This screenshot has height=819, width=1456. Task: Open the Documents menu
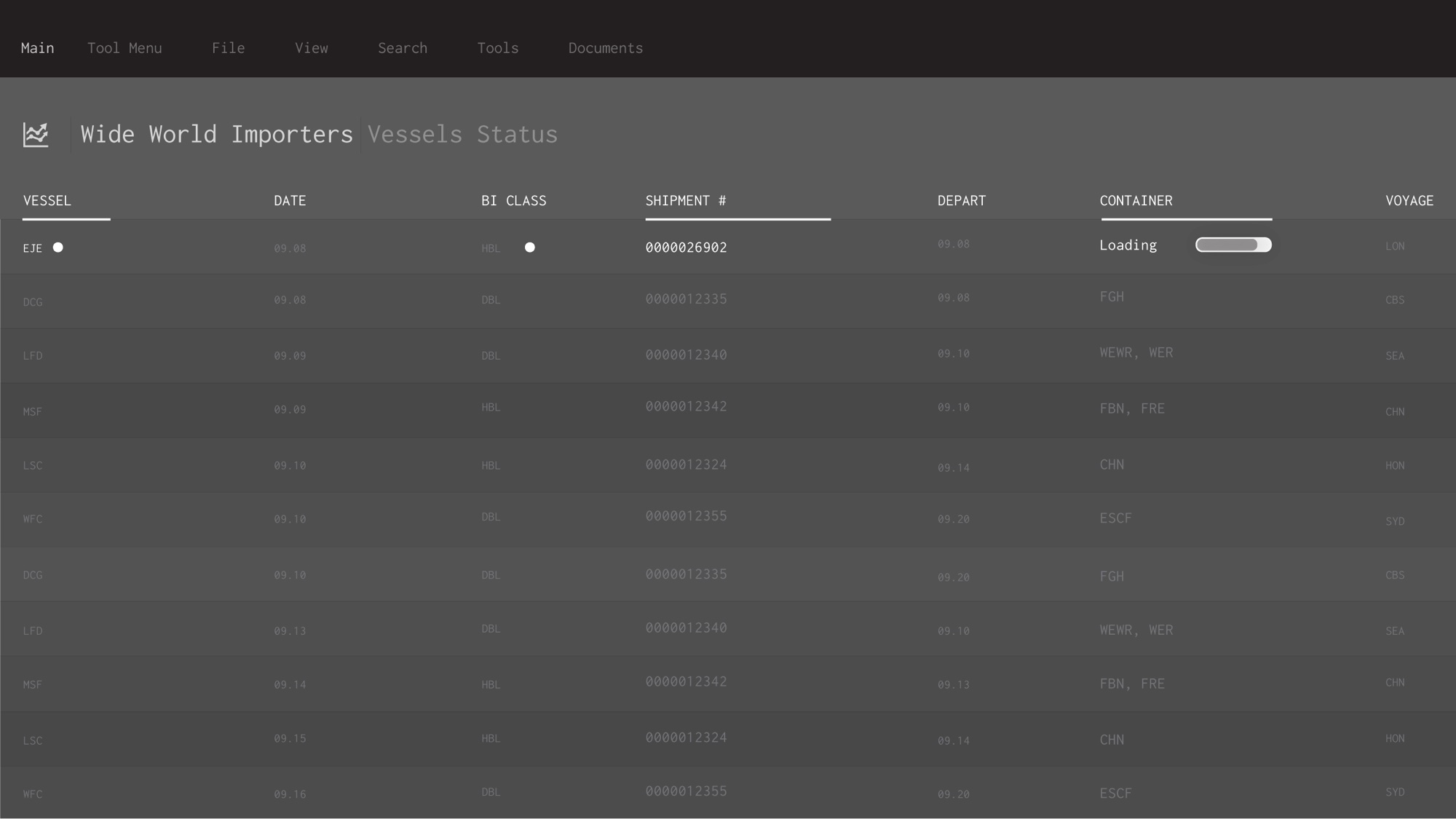coord(606,48)
